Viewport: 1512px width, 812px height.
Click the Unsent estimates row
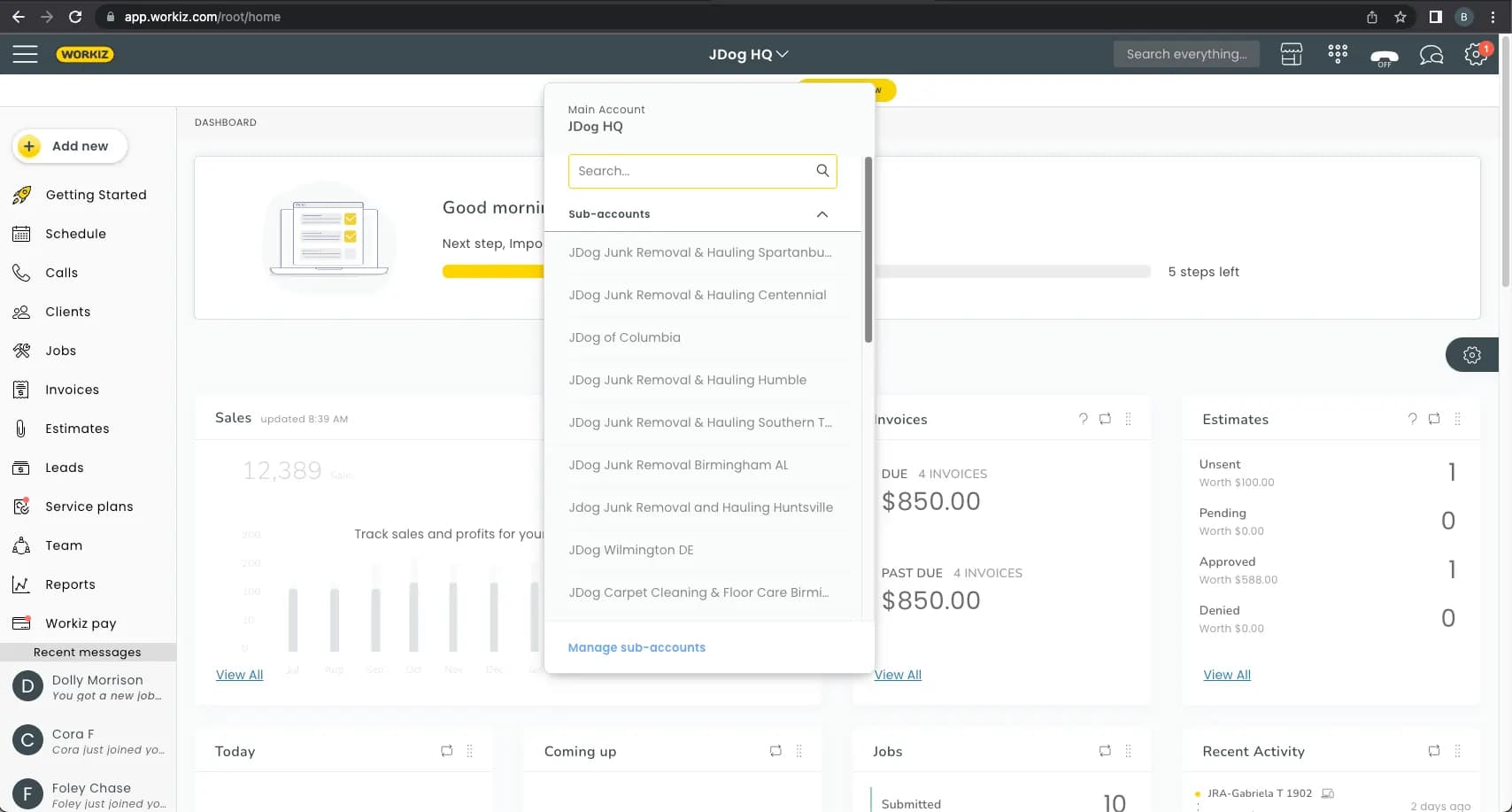tap(1327, 472)
